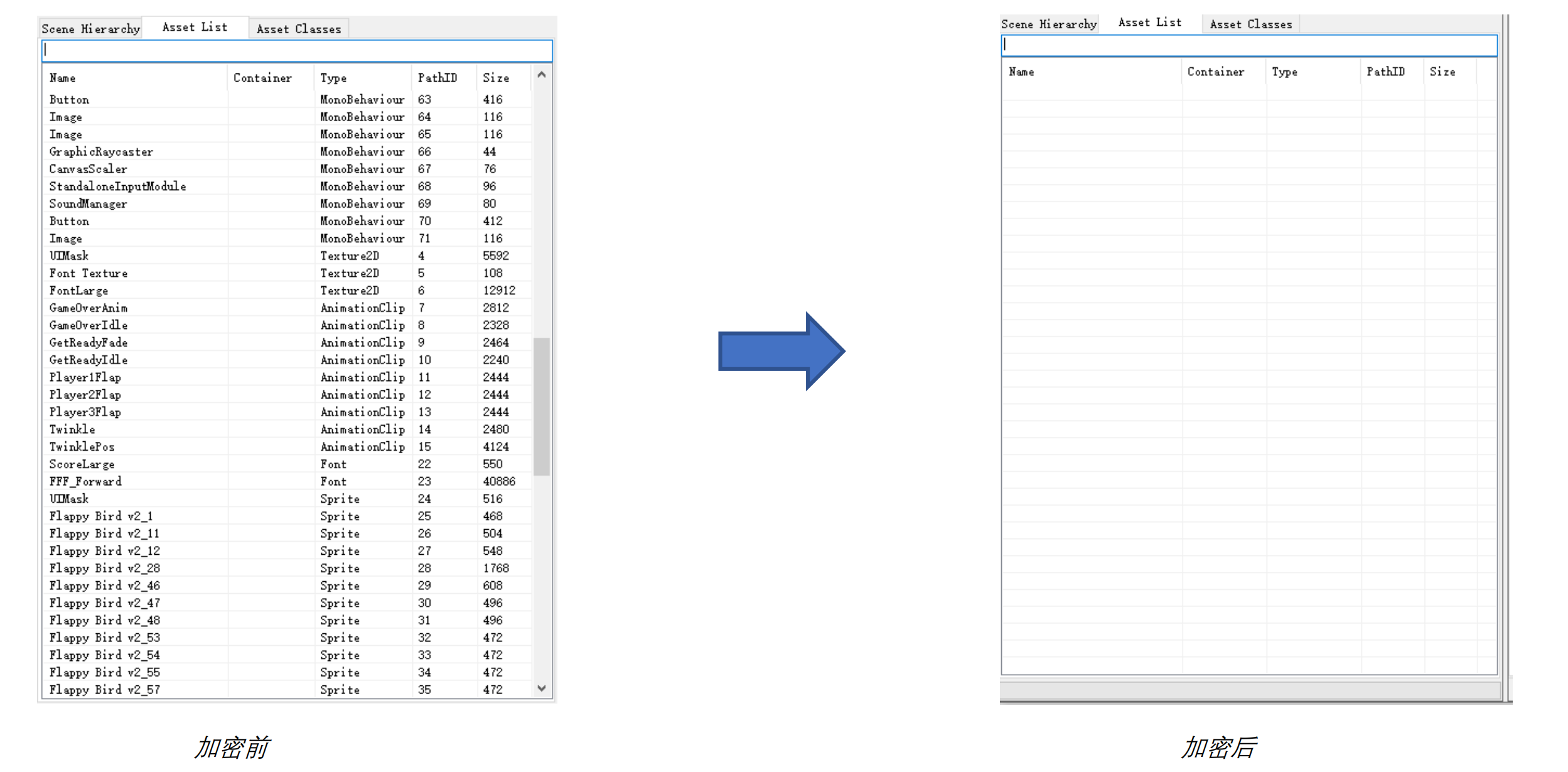Screen dimensions: 1568x772
Task: Select the SoundManager asset row
Action: 89,204
